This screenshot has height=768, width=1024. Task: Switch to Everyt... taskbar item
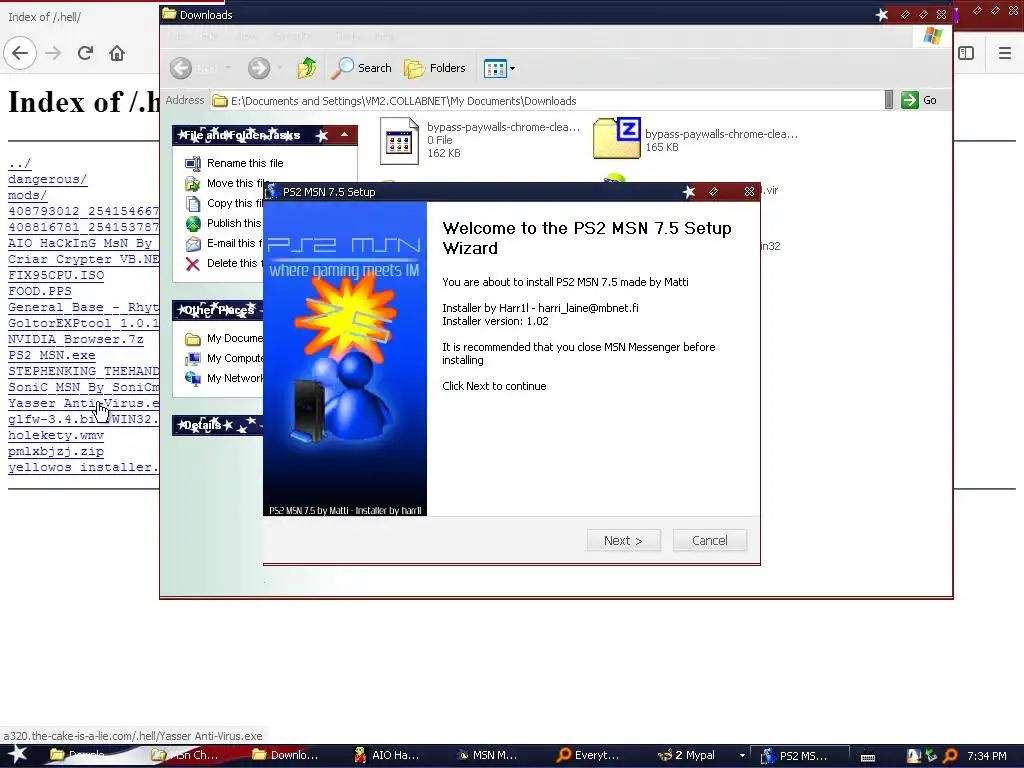(588, 755)
